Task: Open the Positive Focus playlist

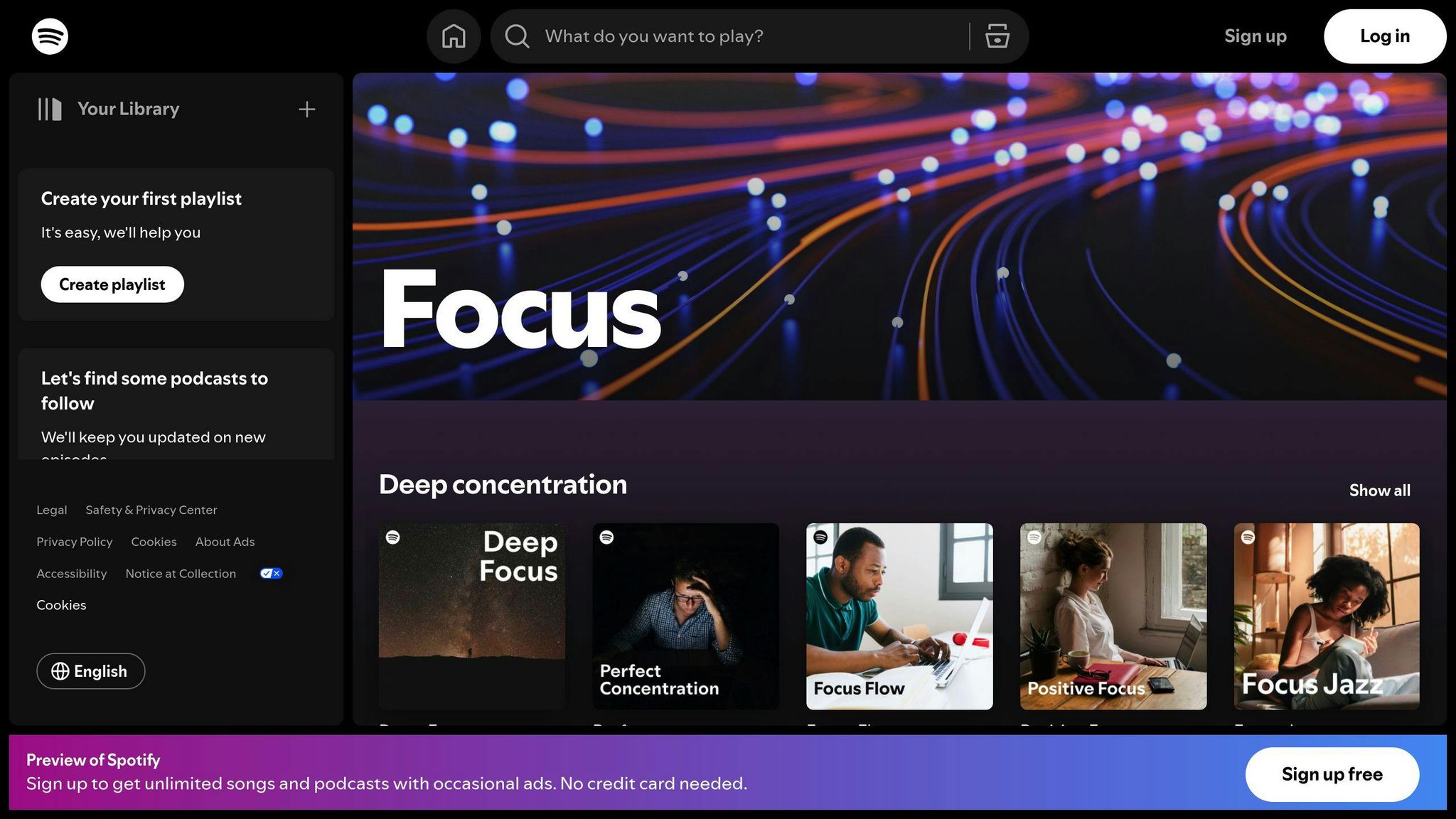Action: 1113,616
